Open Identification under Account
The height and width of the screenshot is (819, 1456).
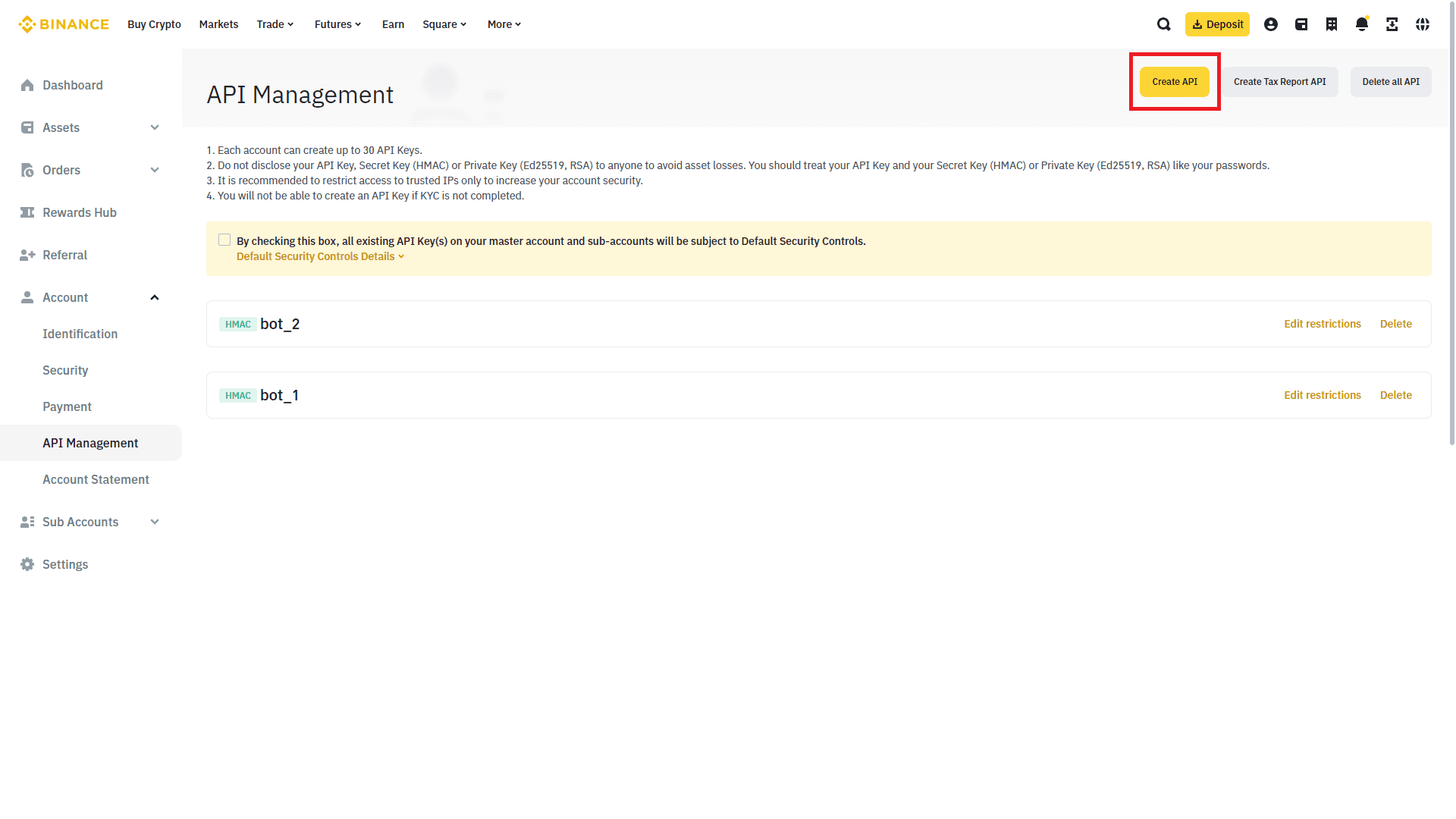[80, 334]
